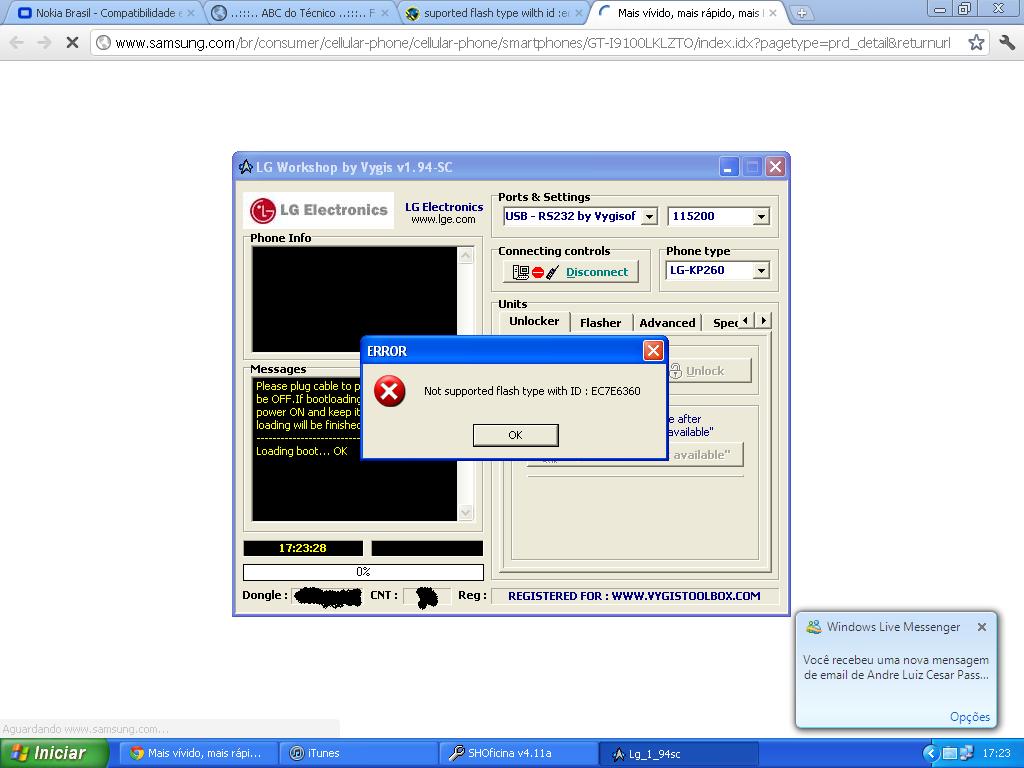Click the "Aguardando www.samsung.com" status text
Screen dimensions: 1024x768
point(86,729)
